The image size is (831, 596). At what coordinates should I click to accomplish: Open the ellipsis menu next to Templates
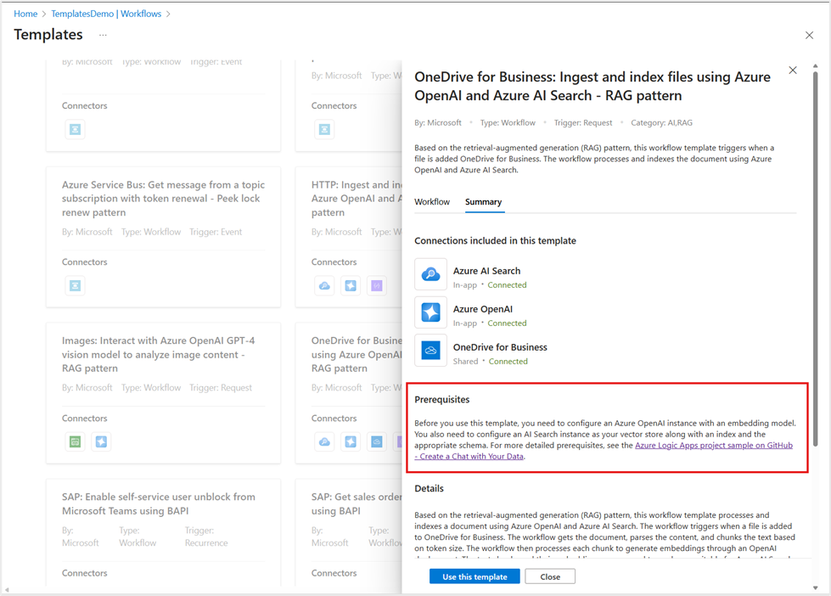pyautogui.click(x=103, y=35)
